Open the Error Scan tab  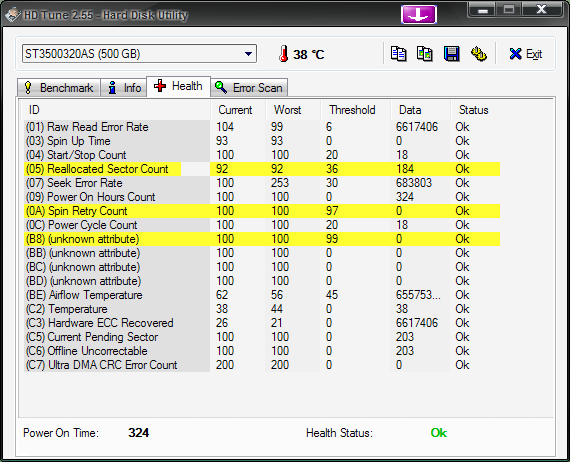pos(249,88)
